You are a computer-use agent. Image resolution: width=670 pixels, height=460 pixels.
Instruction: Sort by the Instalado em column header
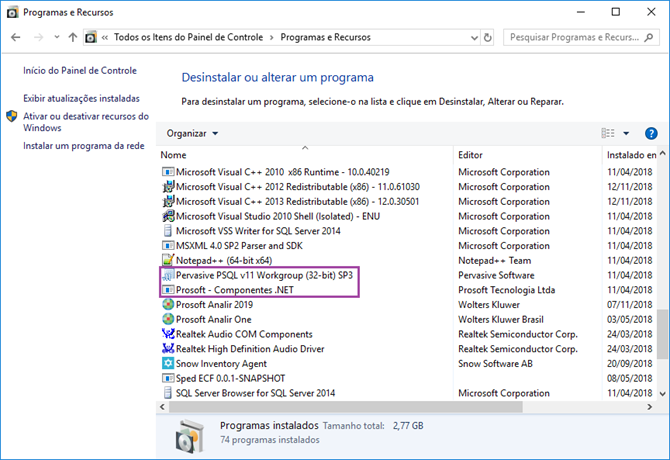(630, 155)
